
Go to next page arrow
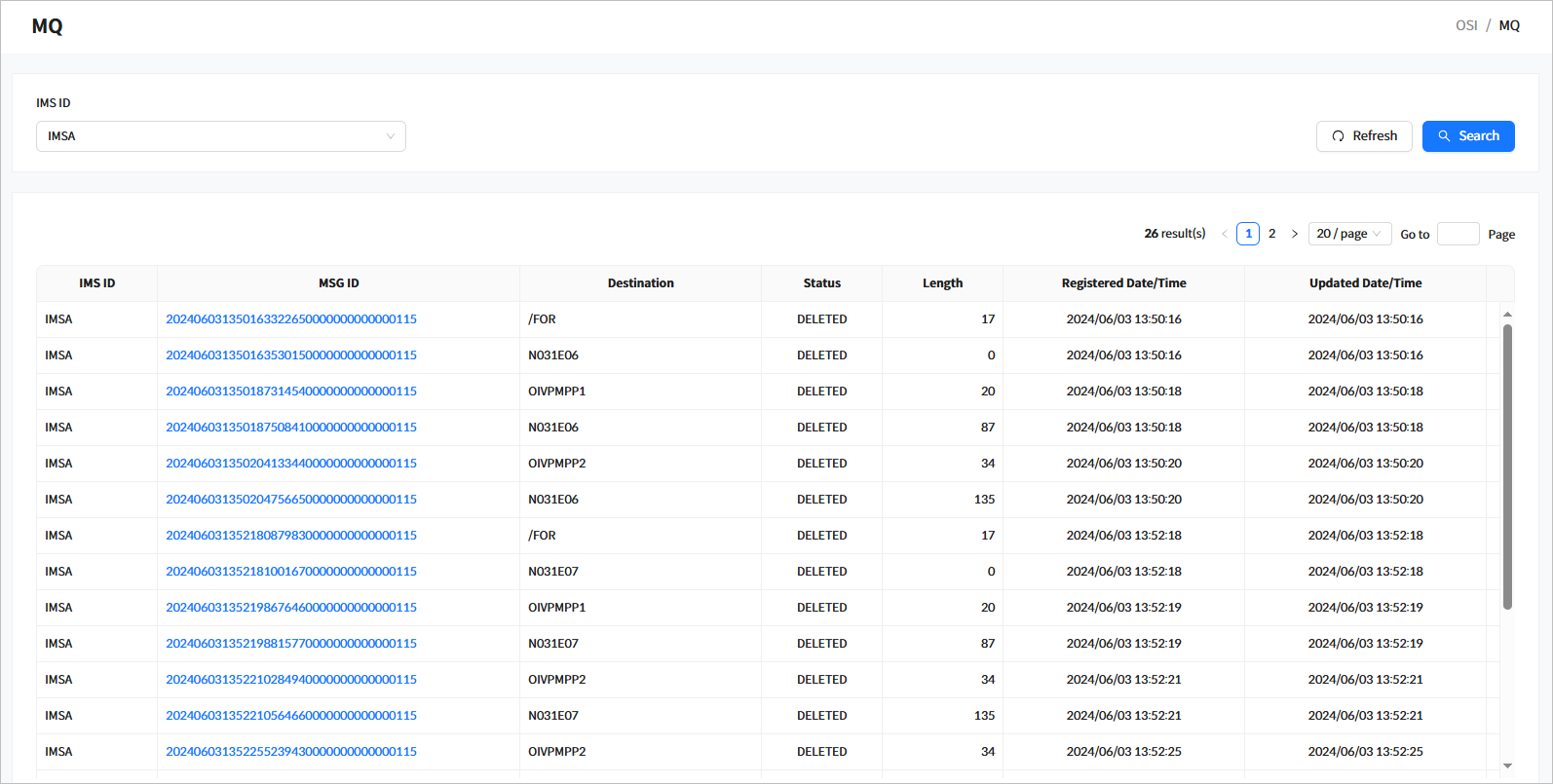(1294, 234)
